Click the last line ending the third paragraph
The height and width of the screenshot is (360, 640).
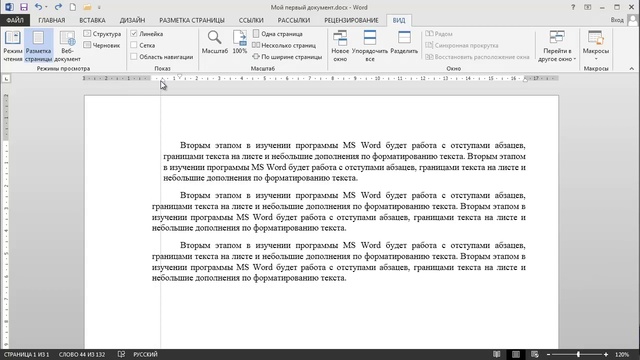(x=249, y=278)
